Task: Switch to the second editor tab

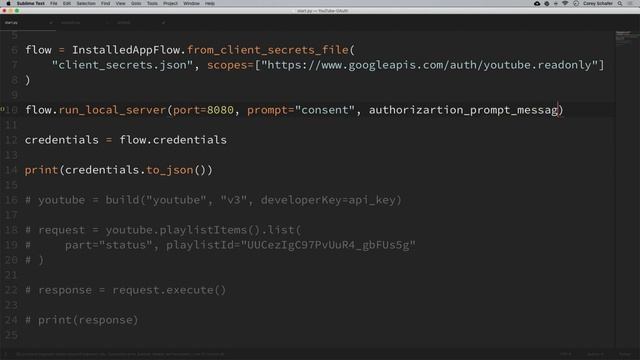Action: coord(84,23)
